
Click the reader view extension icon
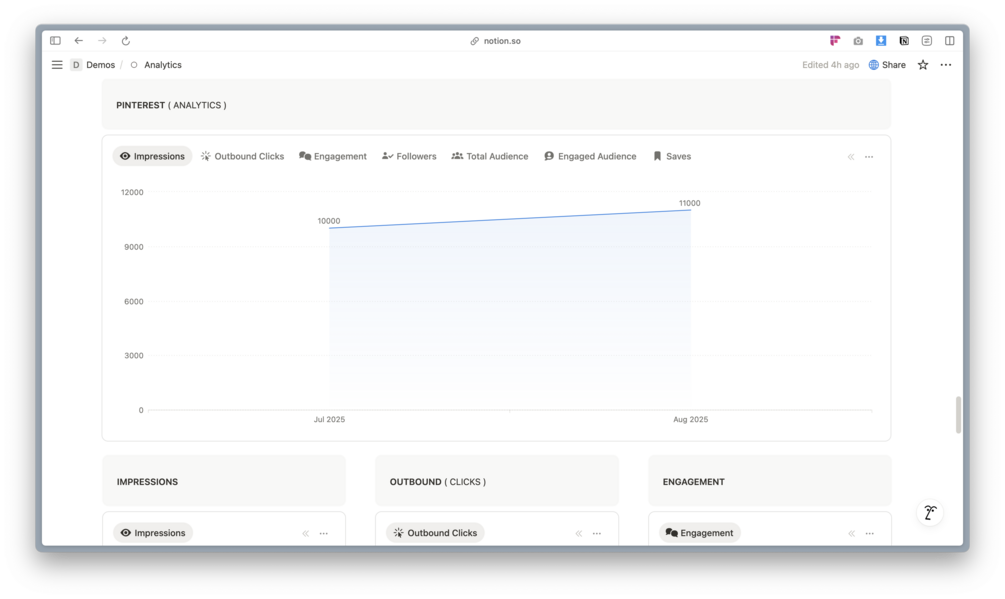(x=927, y=40)
